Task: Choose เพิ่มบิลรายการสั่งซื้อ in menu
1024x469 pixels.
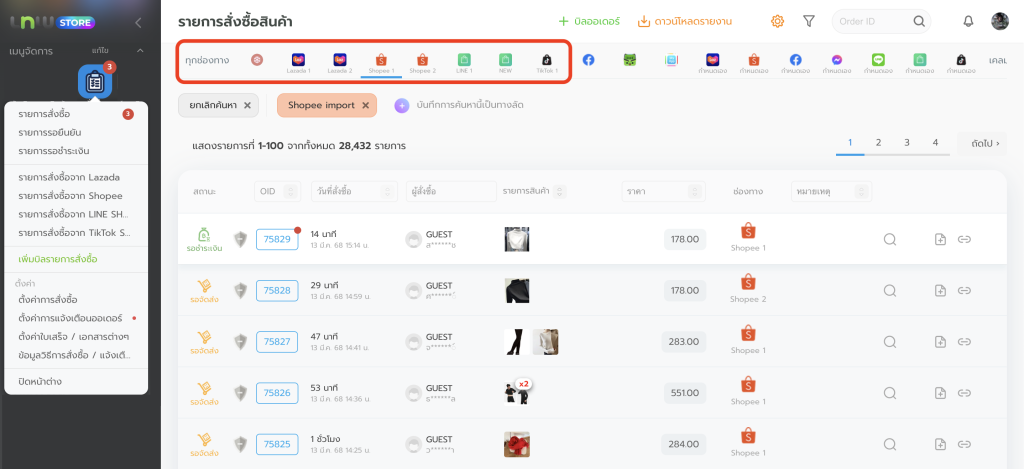Action: (x=58, y=259)
